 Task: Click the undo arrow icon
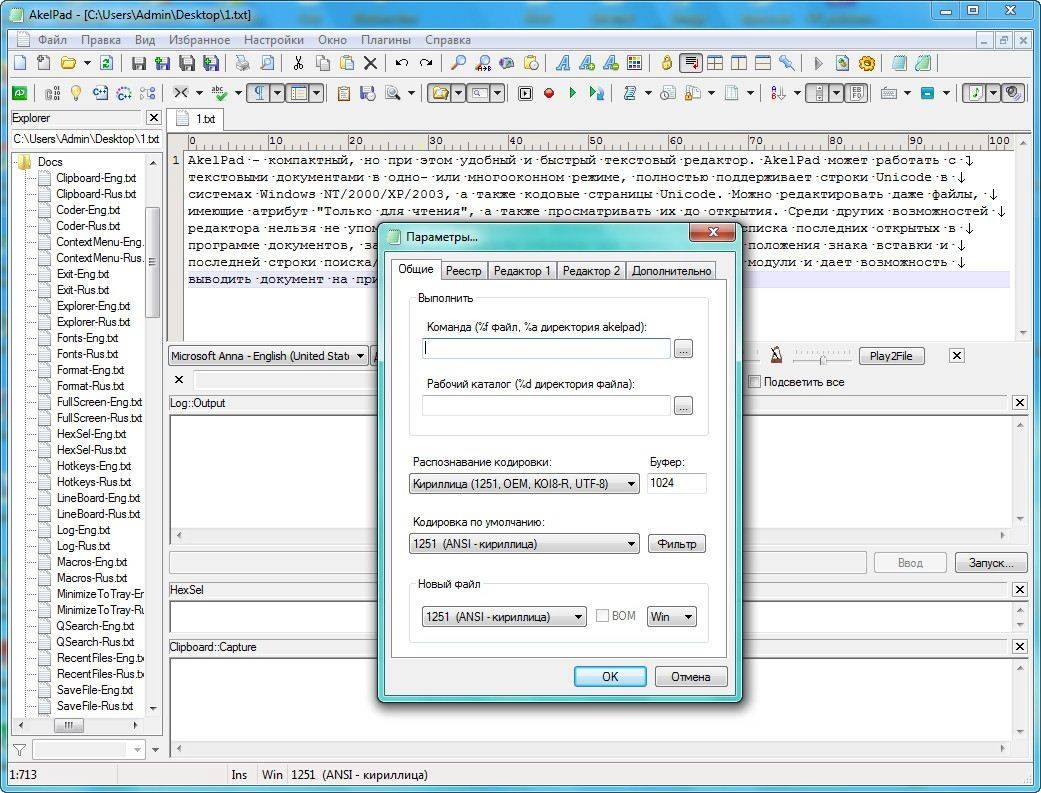(402, 63)
